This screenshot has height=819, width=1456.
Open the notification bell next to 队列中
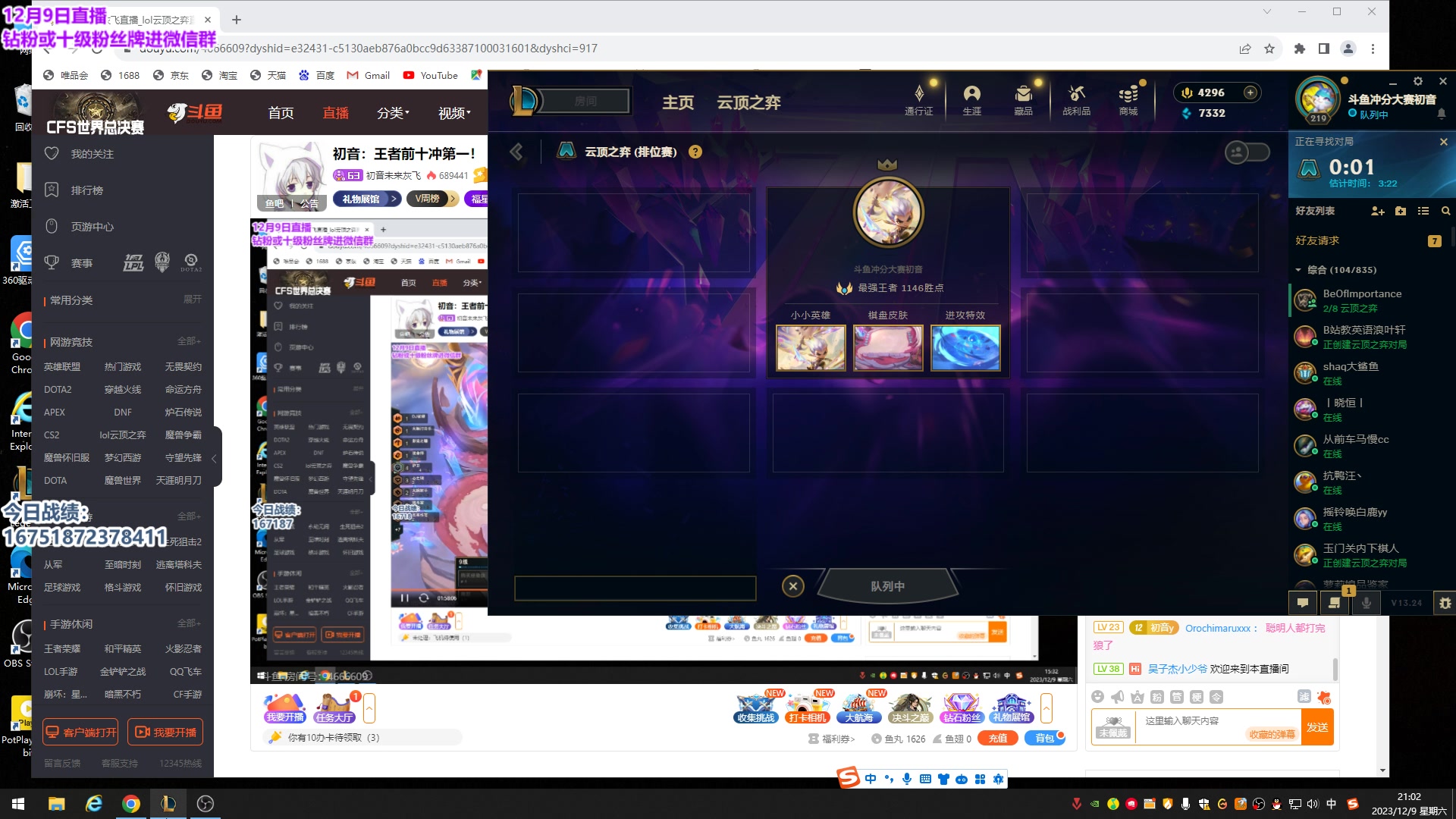coord(1443,114)
